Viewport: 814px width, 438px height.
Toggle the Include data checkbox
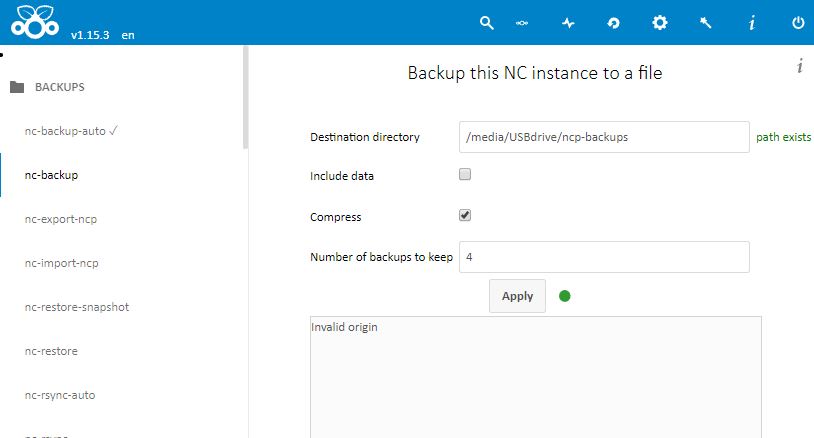pos(465,174)
